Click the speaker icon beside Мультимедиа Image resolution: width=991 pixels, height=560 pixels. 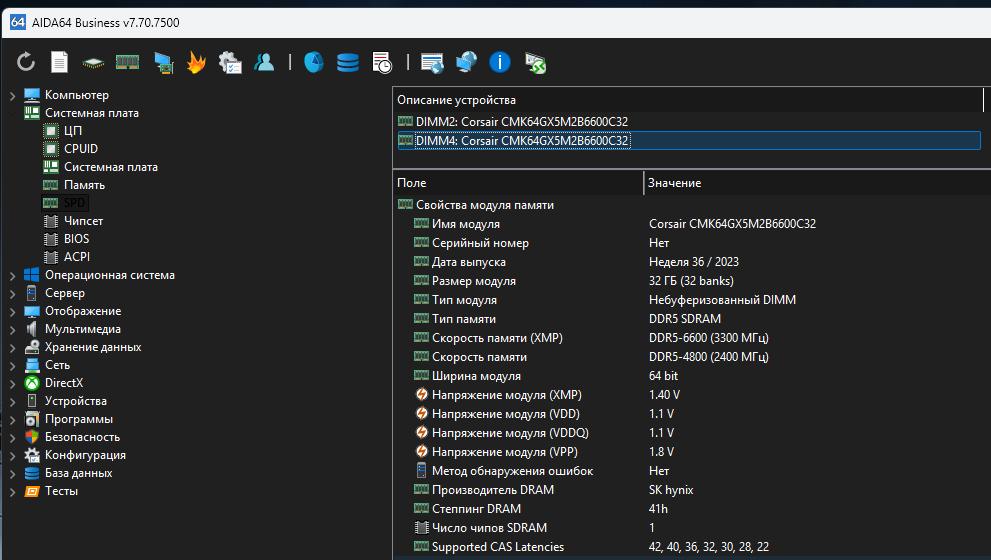point(32,329)
